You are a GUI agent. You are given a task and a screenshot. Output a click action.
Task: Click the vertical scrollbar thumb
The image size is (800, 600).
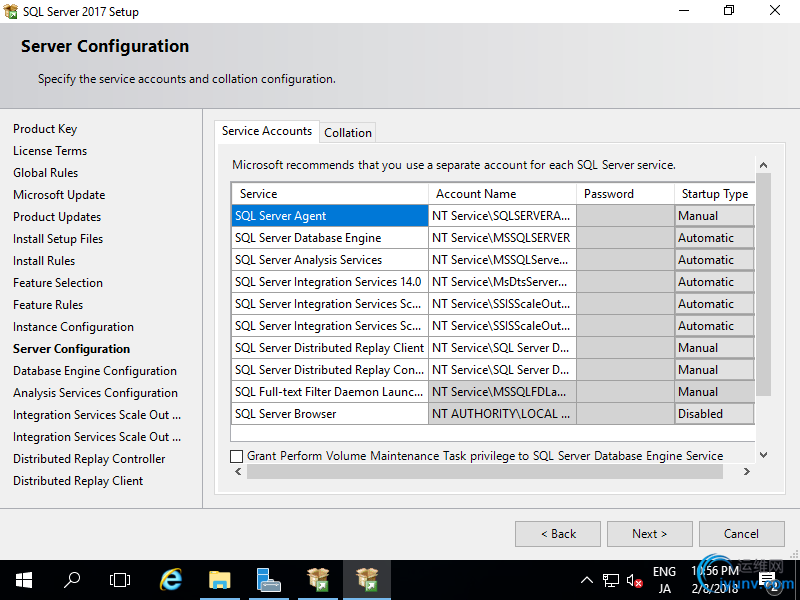[x=763, y=284]
